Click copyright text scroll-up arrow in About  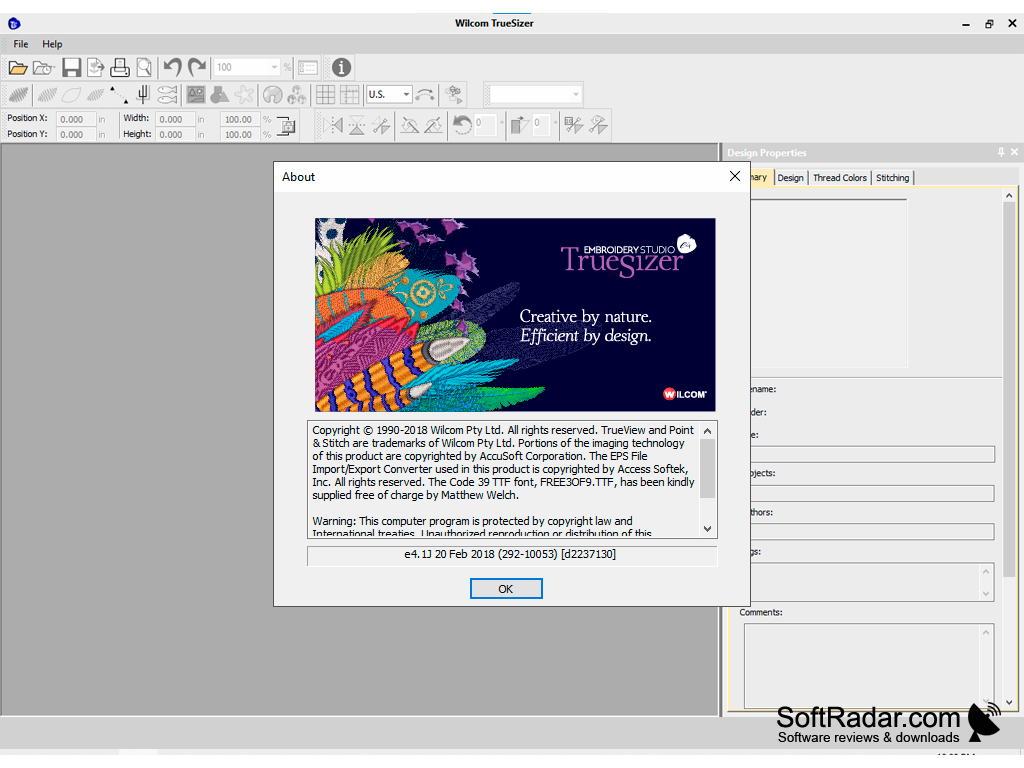(707, 431)
